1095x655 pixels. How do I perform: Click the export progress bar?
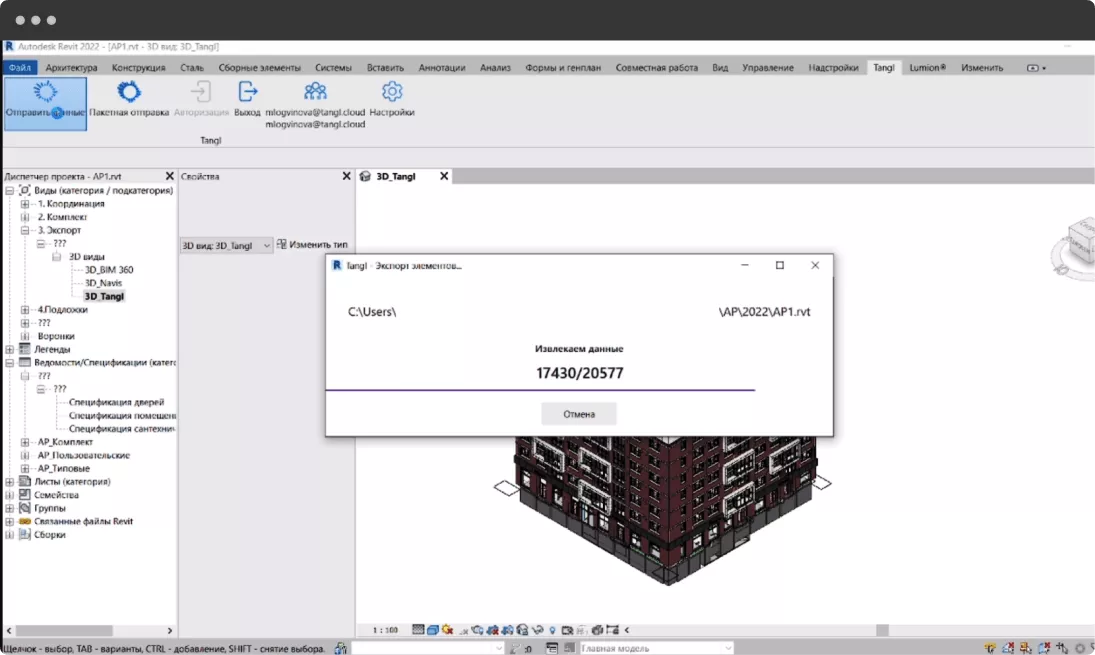tap(540, 390)
